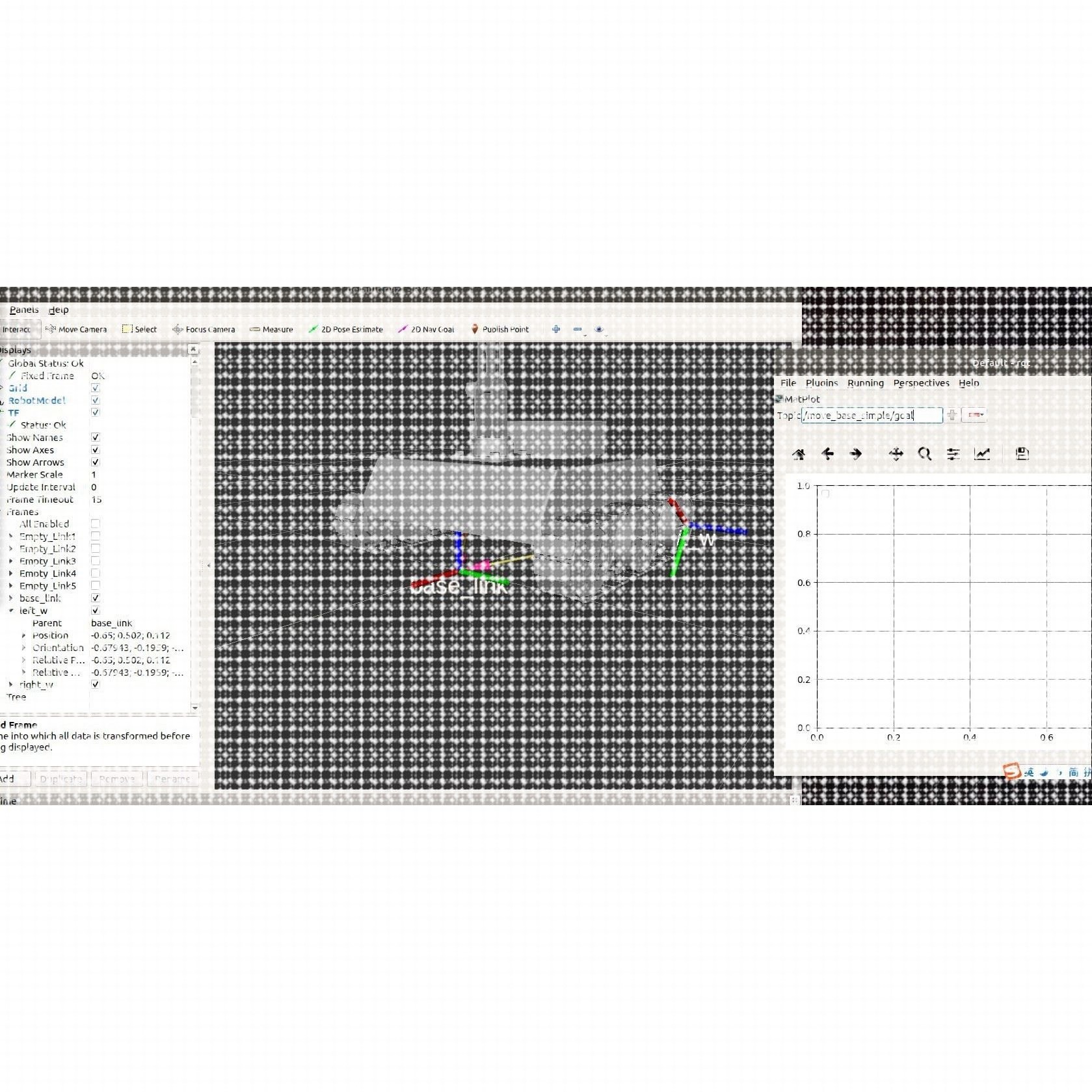Enable the All Enabled checkbox

96,524
